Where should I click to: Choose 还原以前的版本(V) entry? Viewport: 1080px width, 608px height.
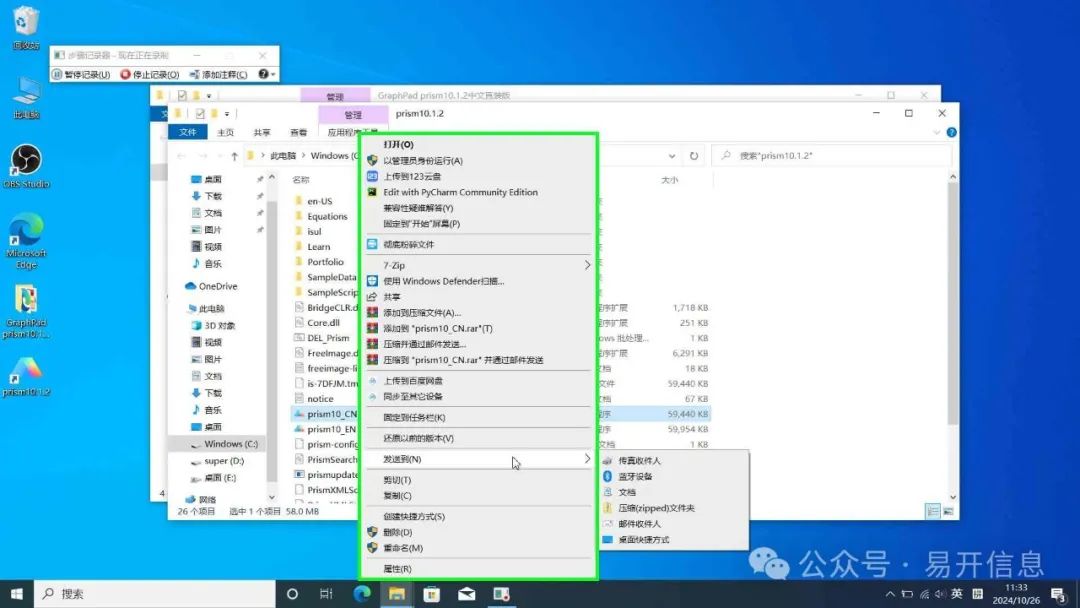477,438
